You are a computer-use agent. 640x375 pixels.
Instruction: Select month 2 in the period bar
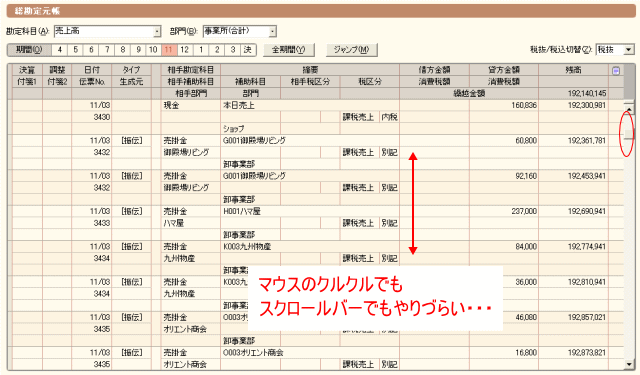(217, 50)
